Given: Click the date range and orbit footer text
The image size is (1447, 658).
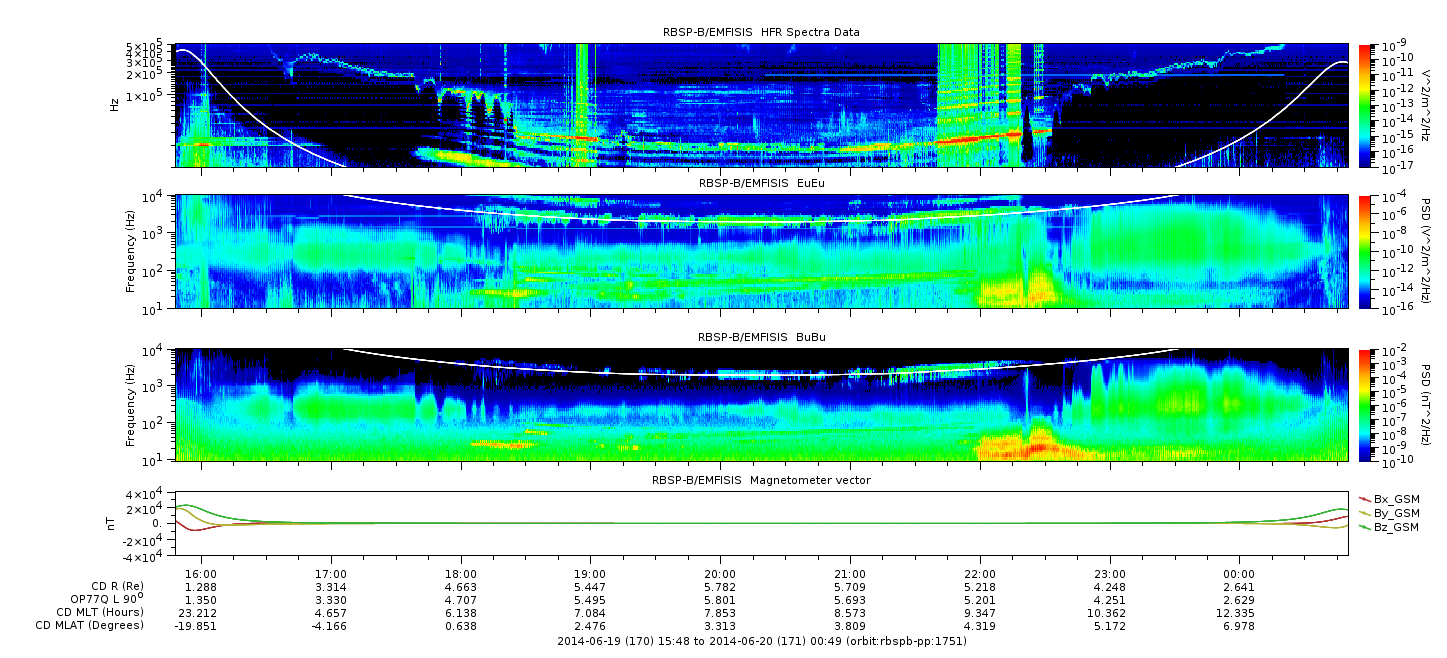Looking at the screenshot, I should point(761,640).
